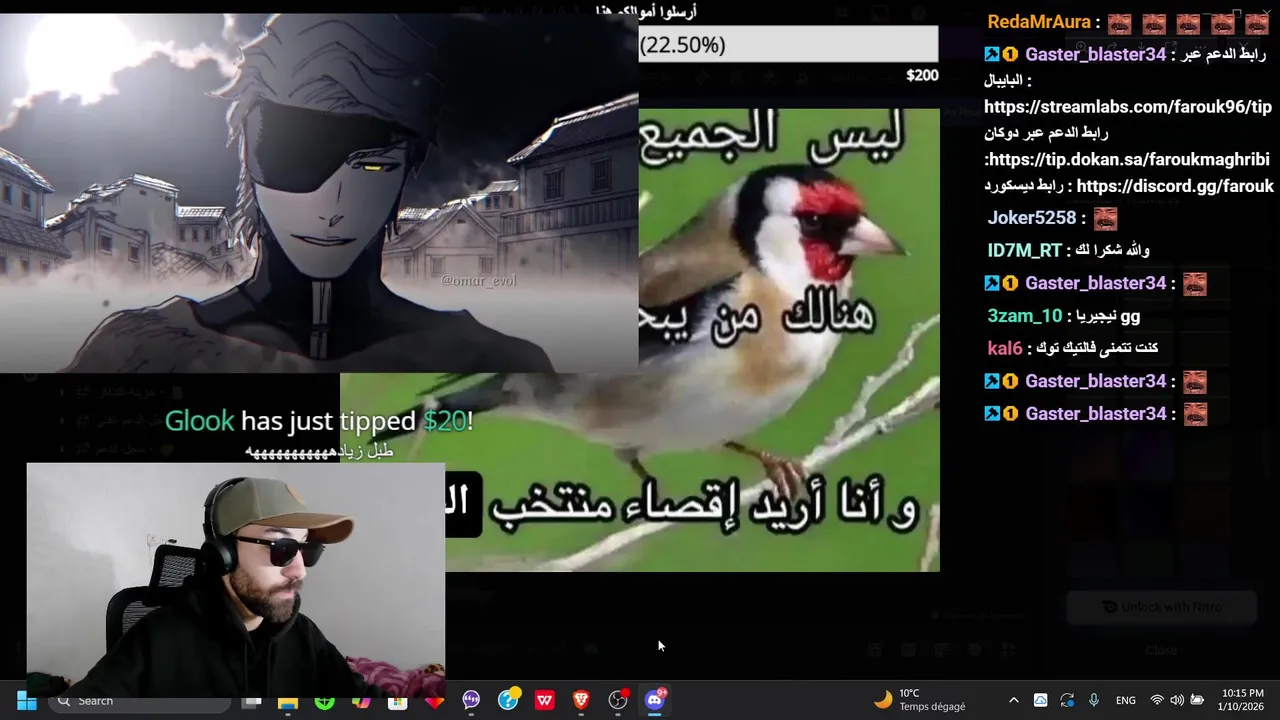Click the Joker5258 chat username
Viewport: 1280px width, 720px height.
(1032, 218)
